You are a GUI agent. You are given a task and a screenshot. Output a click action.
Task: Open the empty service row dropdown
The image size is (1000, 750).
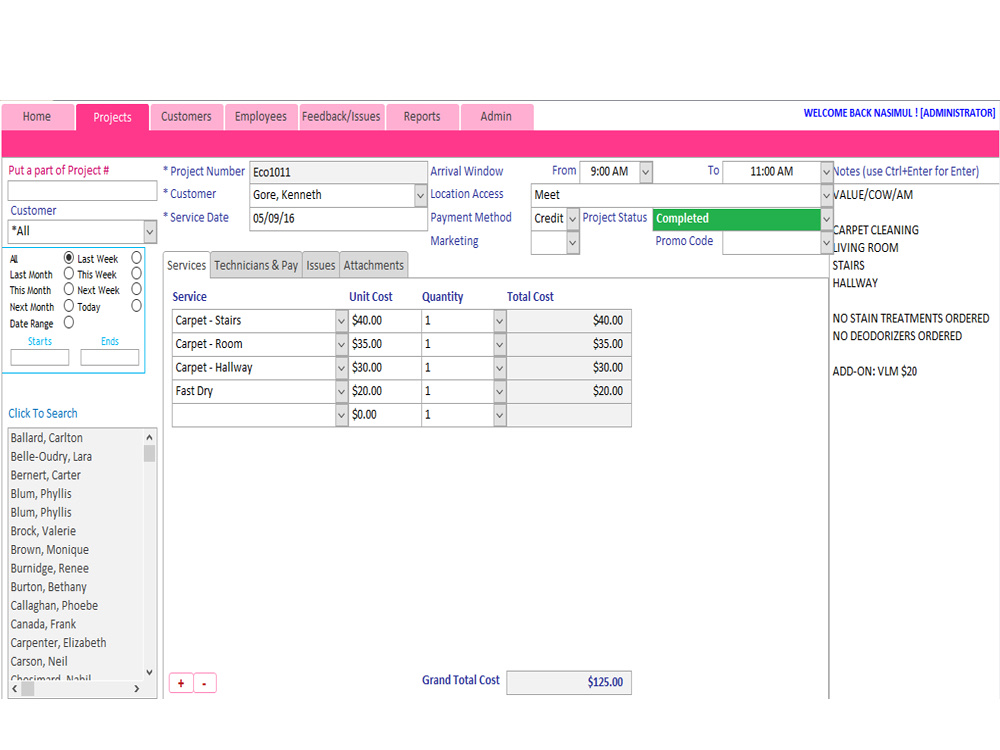coord(342,415)
